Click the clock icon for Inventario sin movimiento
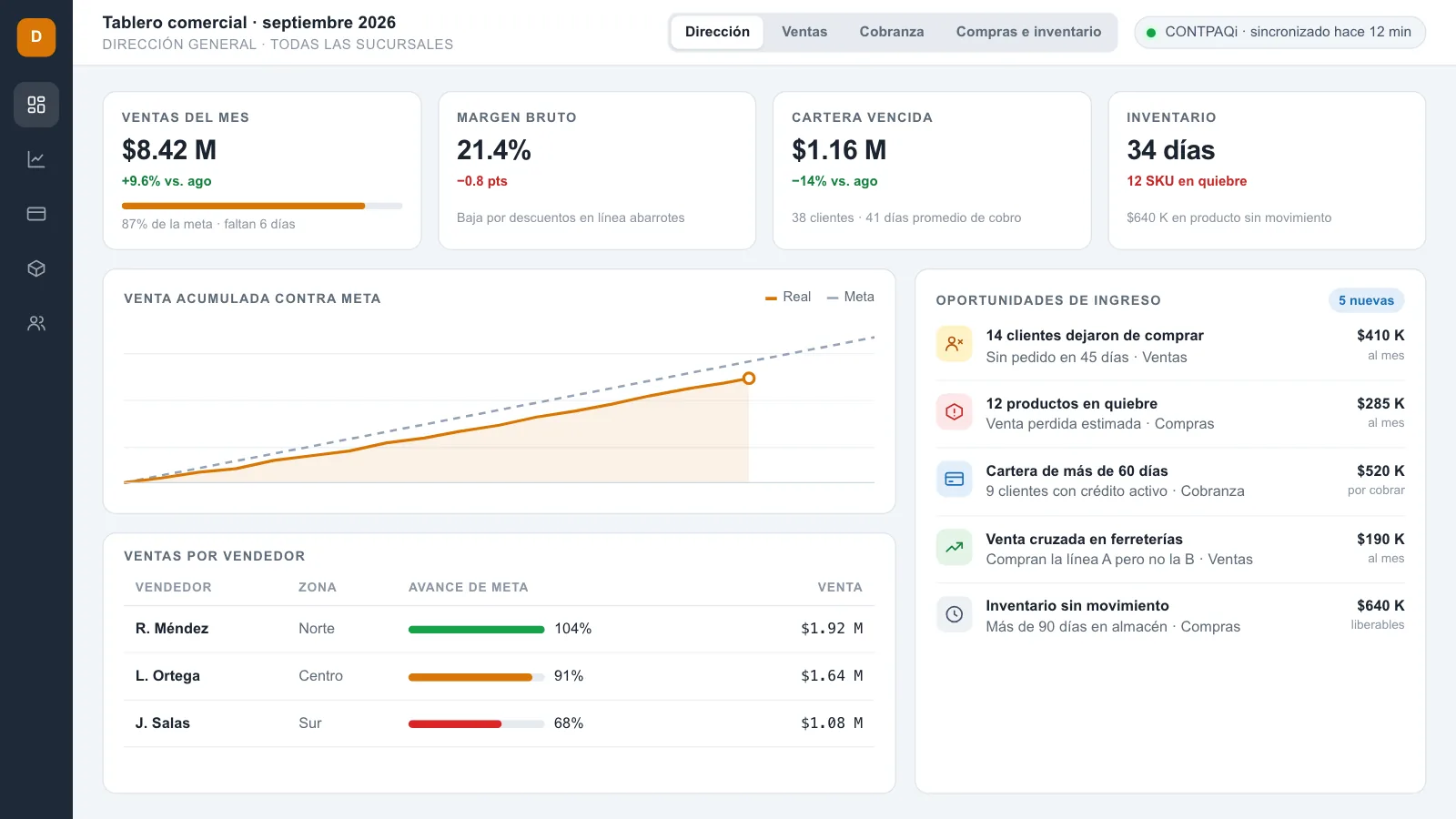The width and height of the screenshot is (1456, 819). [x=954, y=614]
